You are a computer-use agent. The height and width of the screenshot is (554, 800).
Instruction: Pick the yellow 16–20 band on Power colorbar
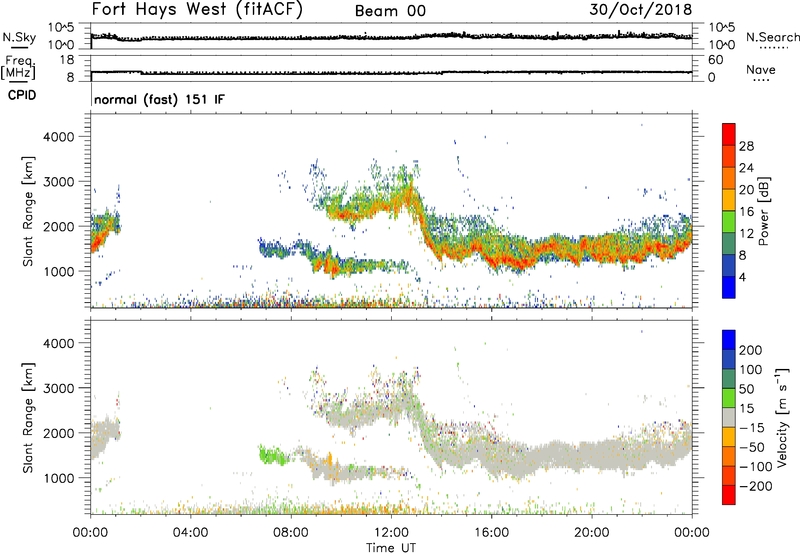729,200
